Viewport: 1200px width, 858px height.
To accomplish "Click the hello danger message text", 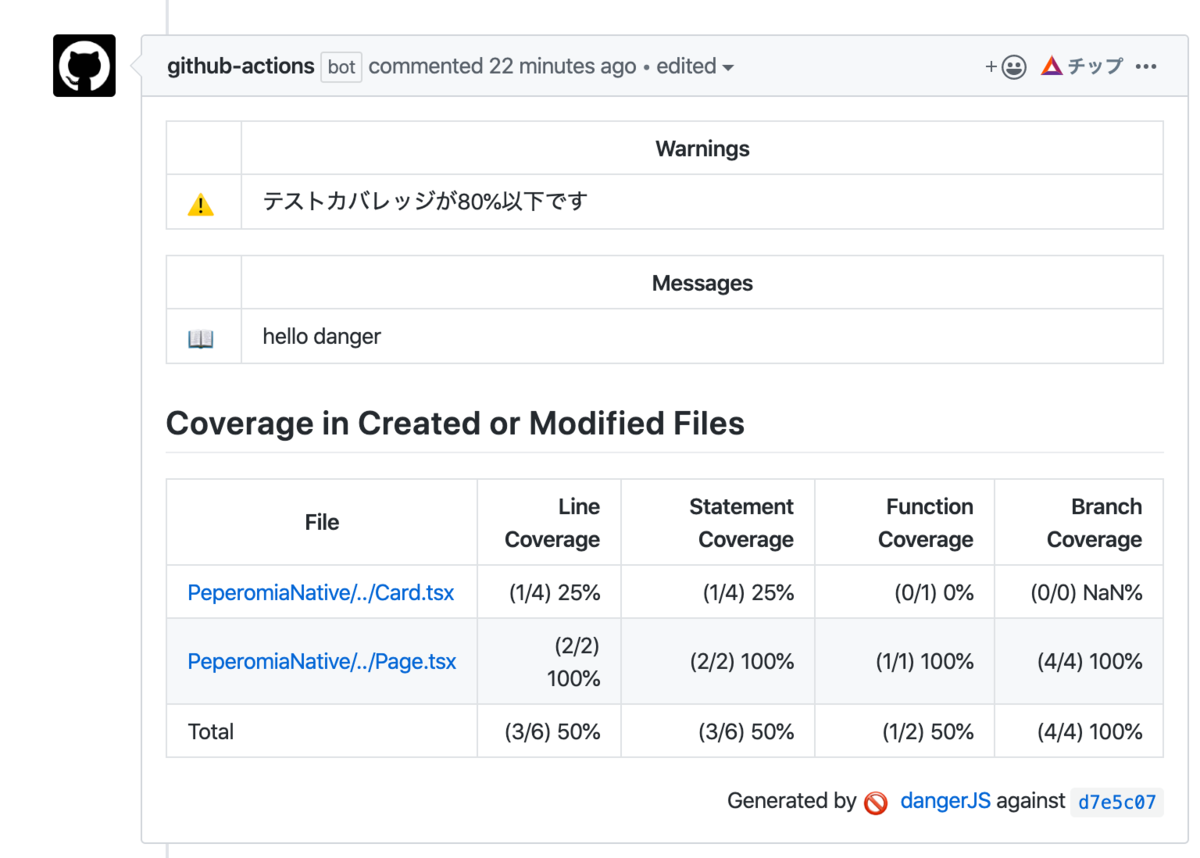I will [322, 336].
